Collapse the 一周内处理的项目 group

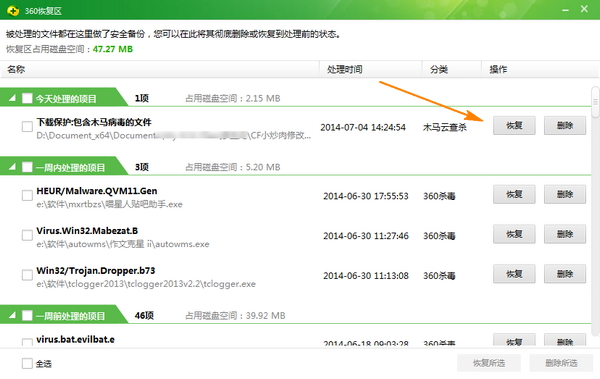[x=12, y=167]
